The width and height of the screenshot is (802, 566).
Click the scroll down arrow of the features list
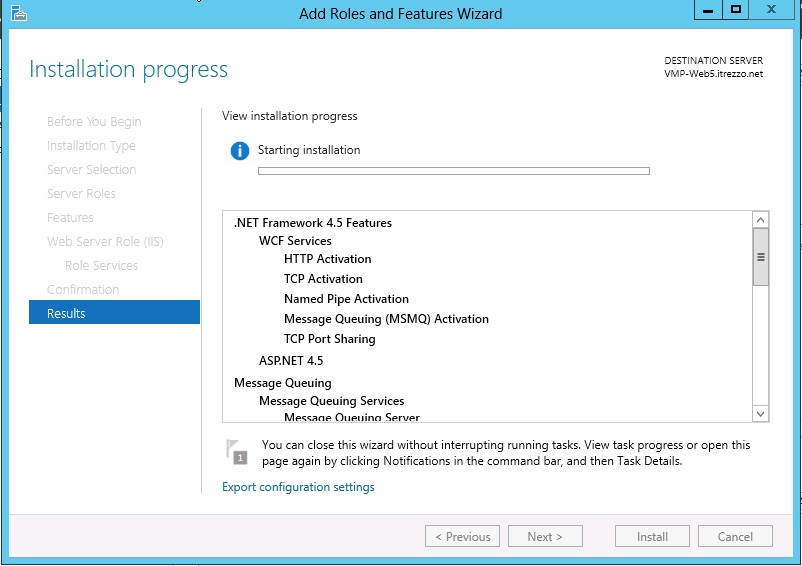click(761, 414)
